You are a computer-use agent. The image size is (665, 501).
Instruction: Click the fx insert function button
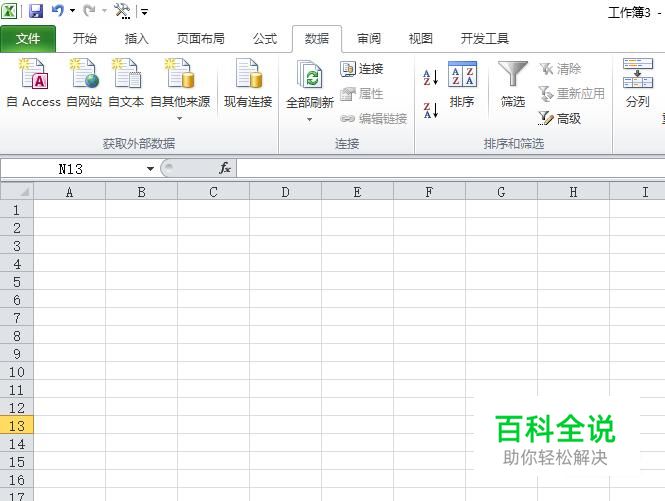[x=225, y=168]
